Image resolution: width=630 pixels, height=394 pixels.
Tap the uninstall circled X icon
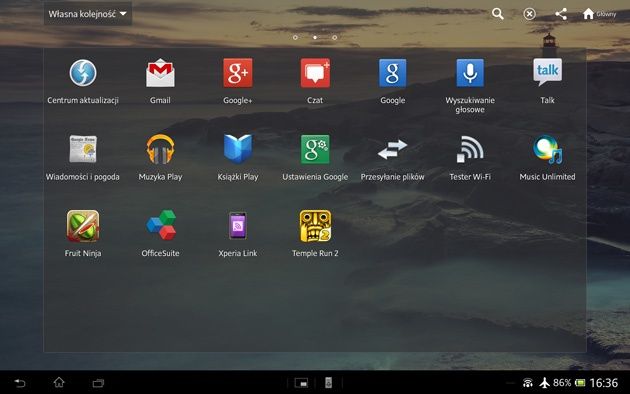tap(530, 14)
